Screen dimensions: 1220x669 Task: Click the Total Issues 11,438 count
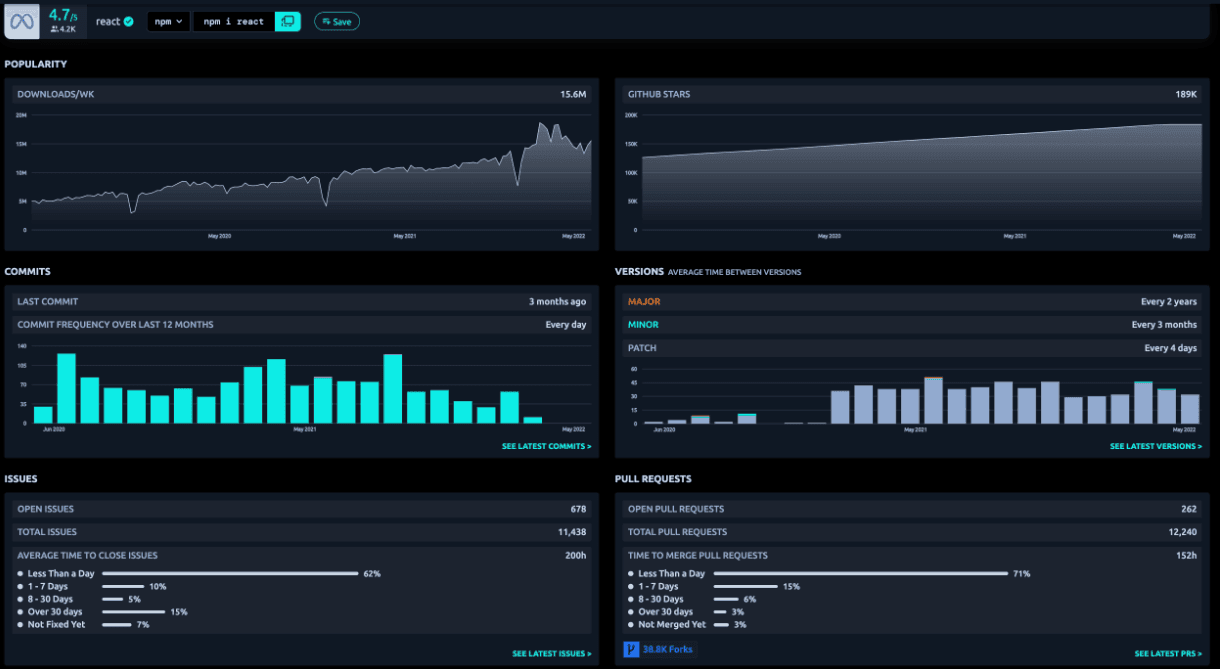click(572, 532)
